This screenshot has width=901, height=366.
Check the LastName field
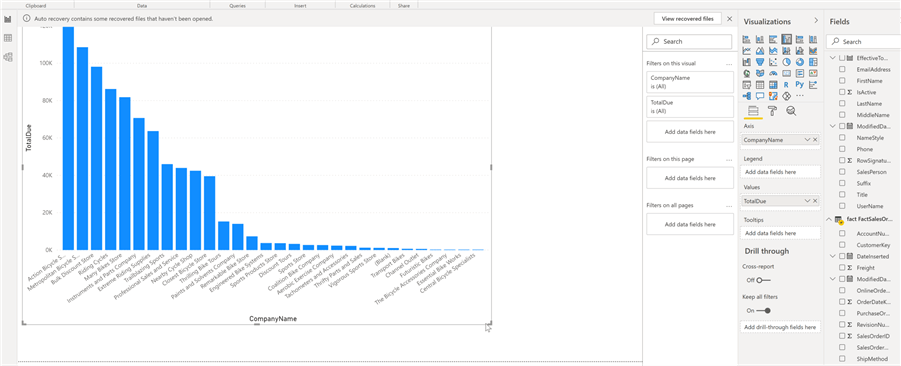(842, 103)
